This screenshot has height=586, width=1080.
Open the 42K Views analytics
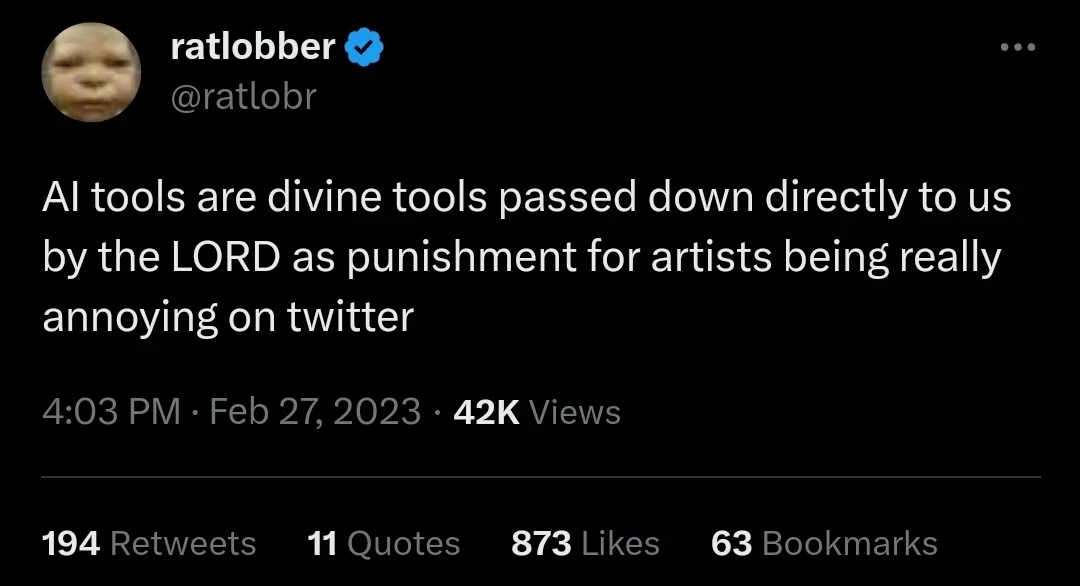click(537, 412)
